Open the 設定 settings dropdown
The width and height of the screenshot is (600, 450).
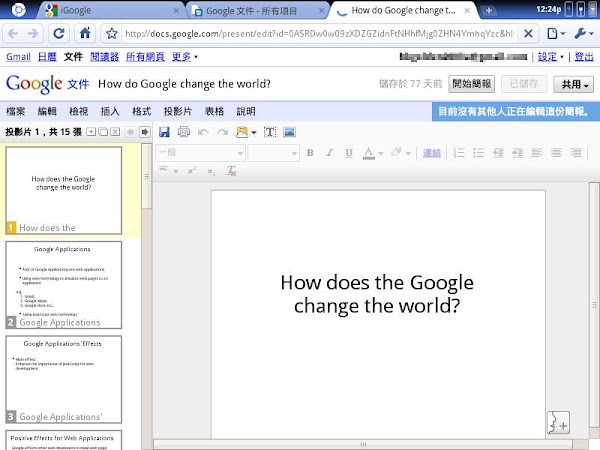coord(551,57)
